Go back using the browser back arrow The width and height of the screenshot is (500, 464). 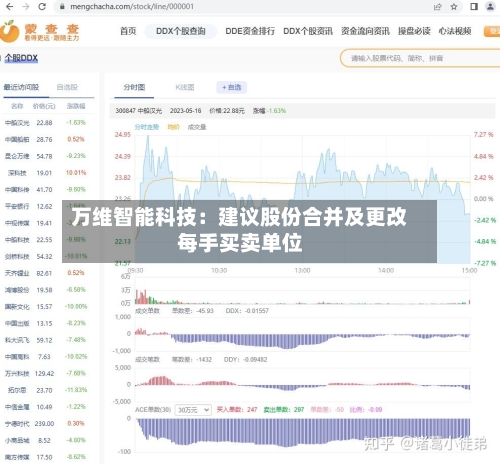pyautogui.click(x=10, y=6)
